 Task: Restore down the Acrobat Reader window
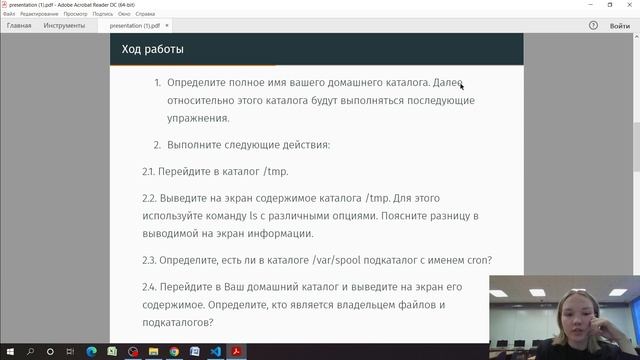tap(610, 5)
